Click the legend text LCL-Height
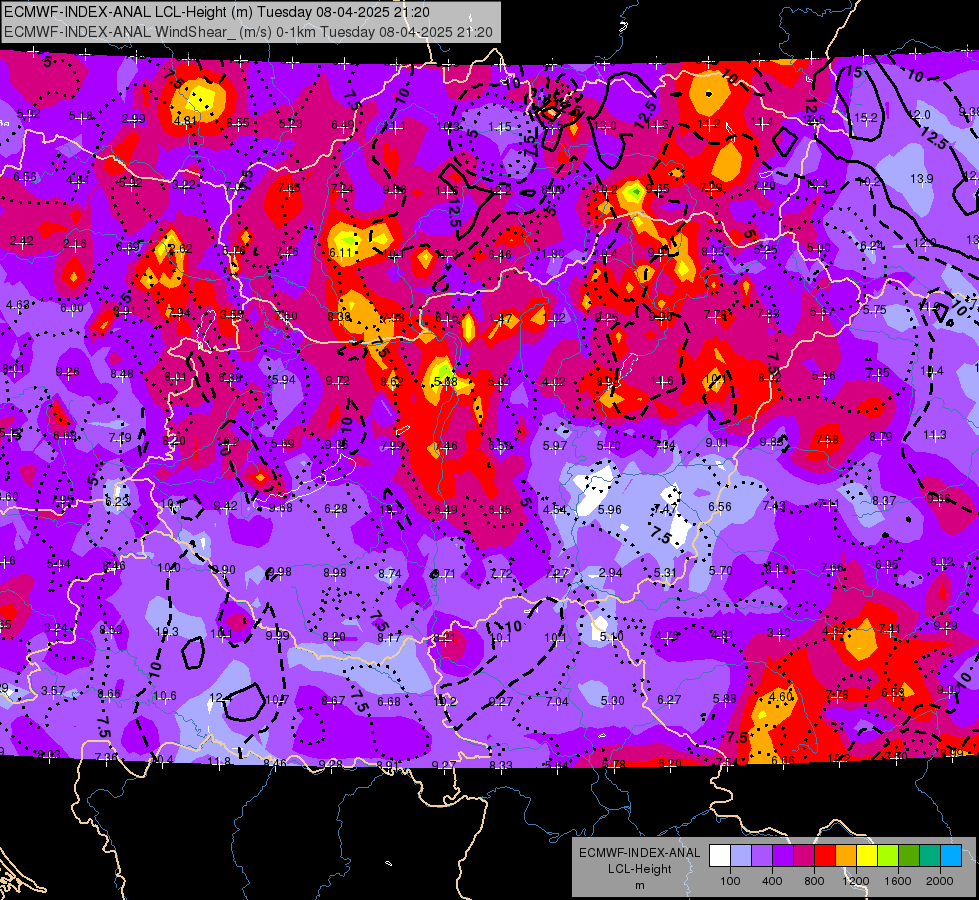Viewport: 979px width, 900px height. (x=639, y=869)
